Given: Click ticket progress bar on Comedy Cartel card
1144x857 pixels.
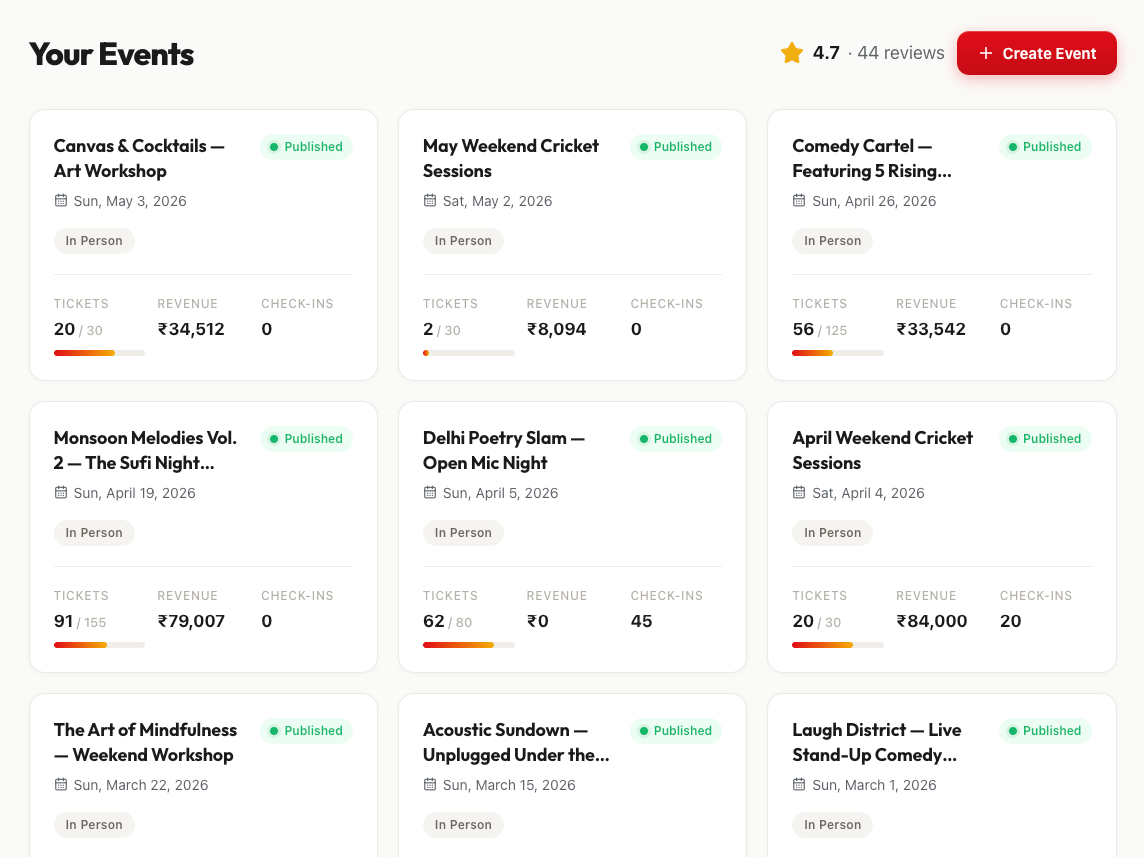Looking at the screenshot, I should coord(837,353).
